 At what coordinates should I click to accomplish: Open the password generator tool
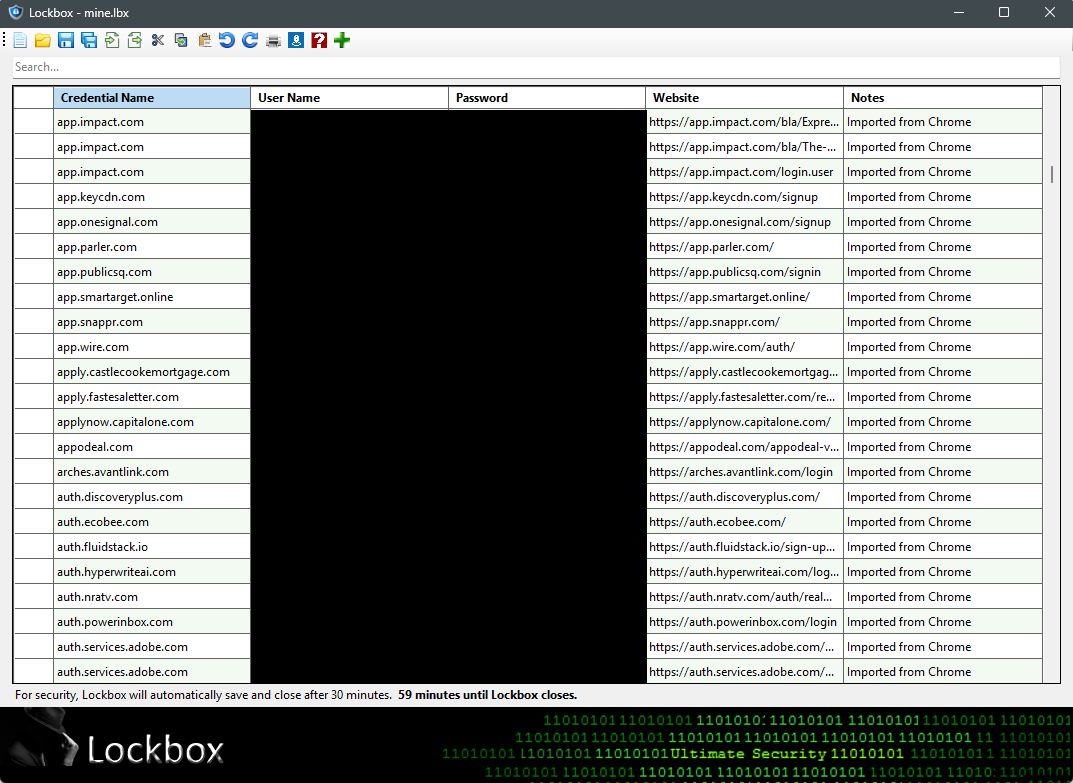pos(295,40)
